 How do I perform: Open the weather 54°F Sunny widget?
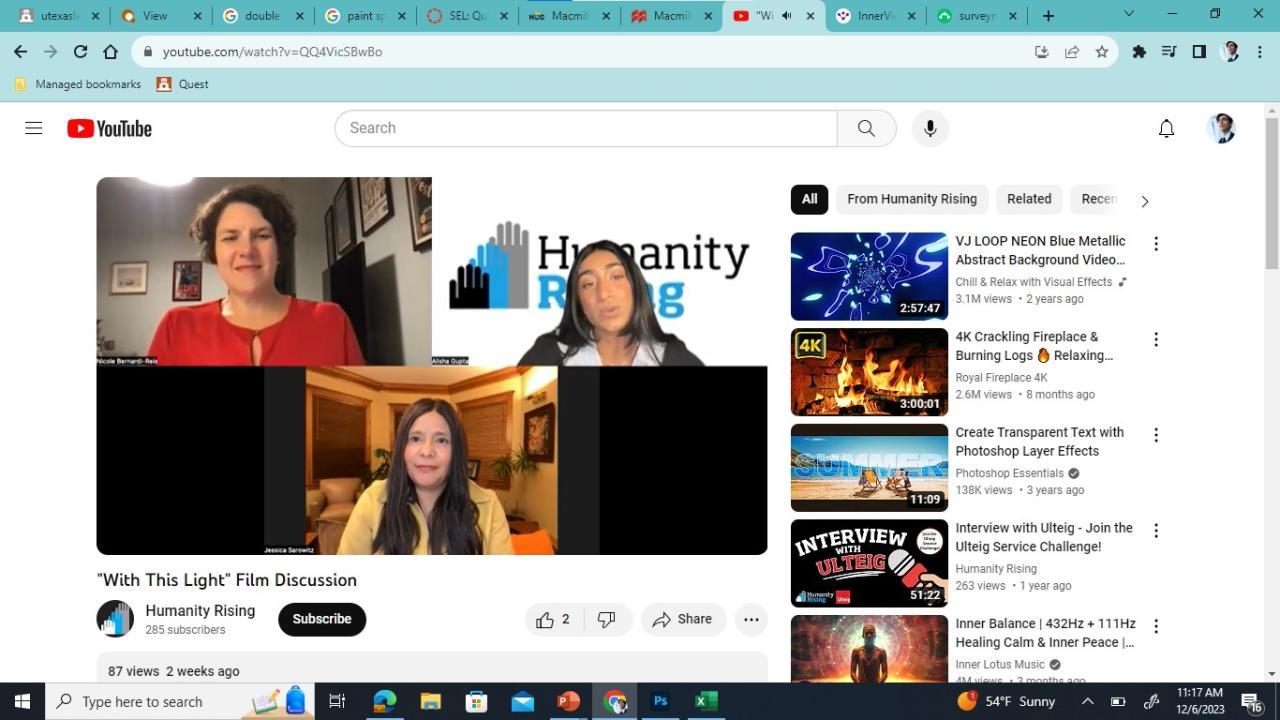point(1006,701)
